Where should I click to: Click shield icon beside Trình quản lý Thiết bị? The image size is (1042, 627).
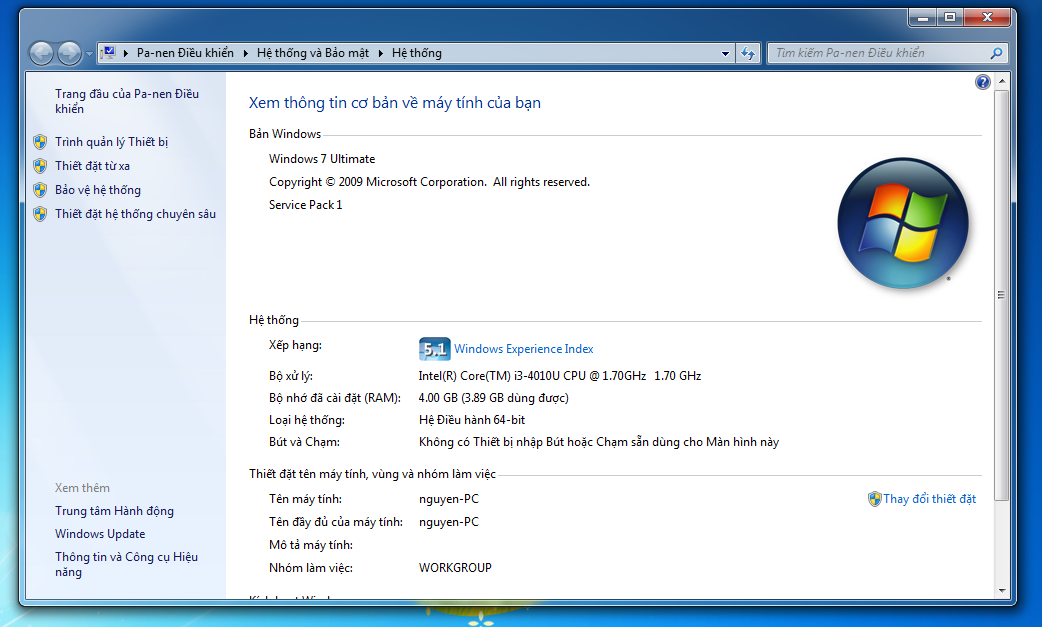[x=40, y=141]
